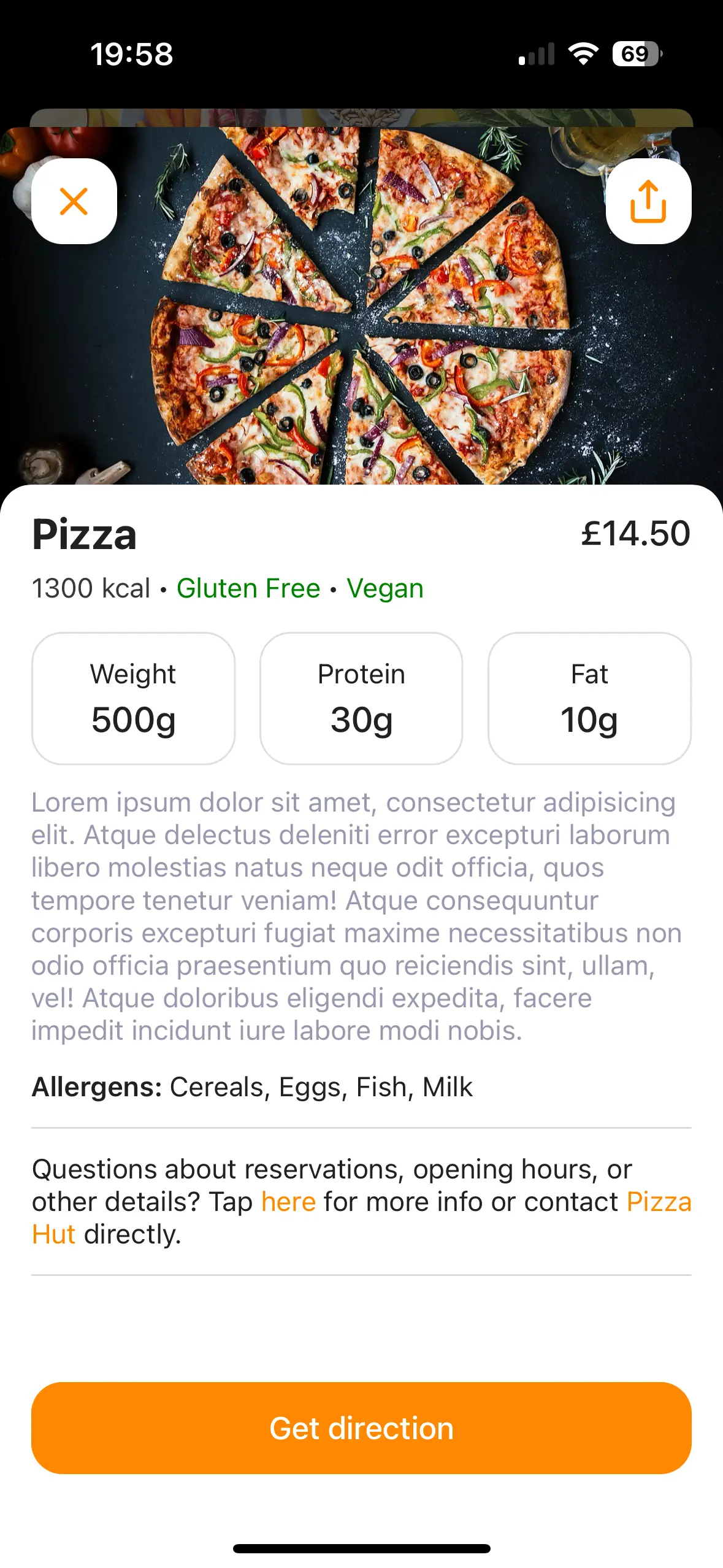Tap the 19:58 clock in status bar
The width and height of the screenshot is (723, 1568).
132,54
